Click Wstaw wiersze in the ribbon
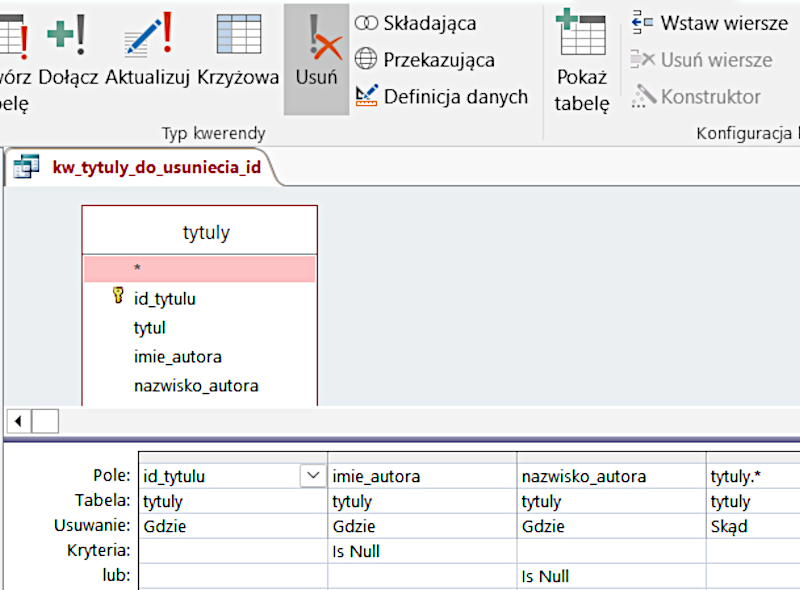 click(710, 23)
